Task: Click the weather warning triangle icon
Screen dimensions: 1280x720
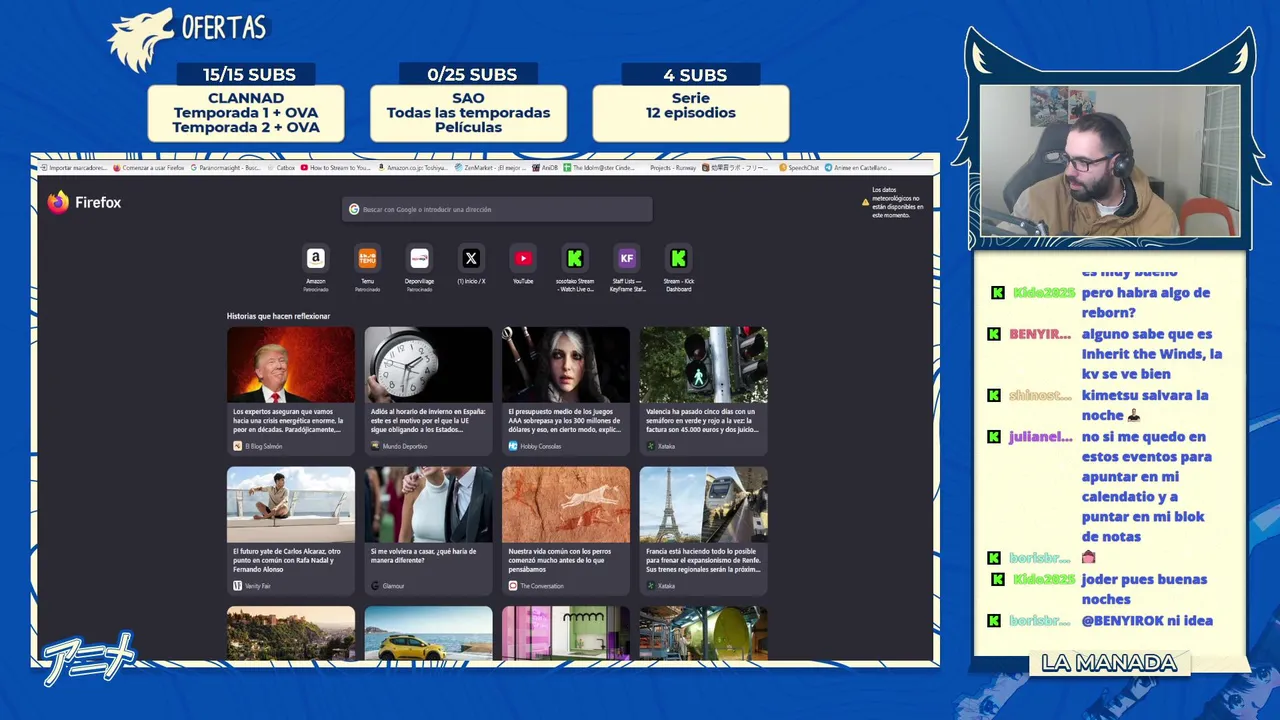Action: [866, 201]
